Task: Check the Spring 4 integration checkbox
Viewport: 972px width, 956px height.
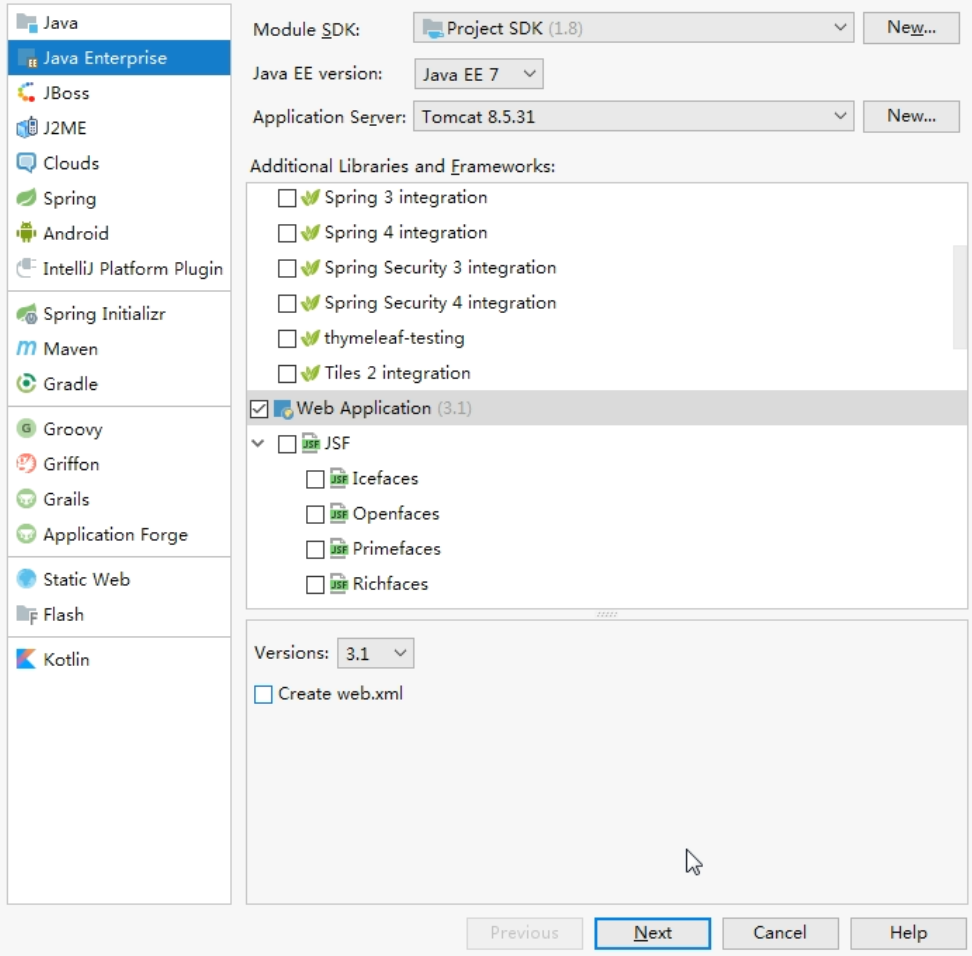Action: (x=286, y=233)
